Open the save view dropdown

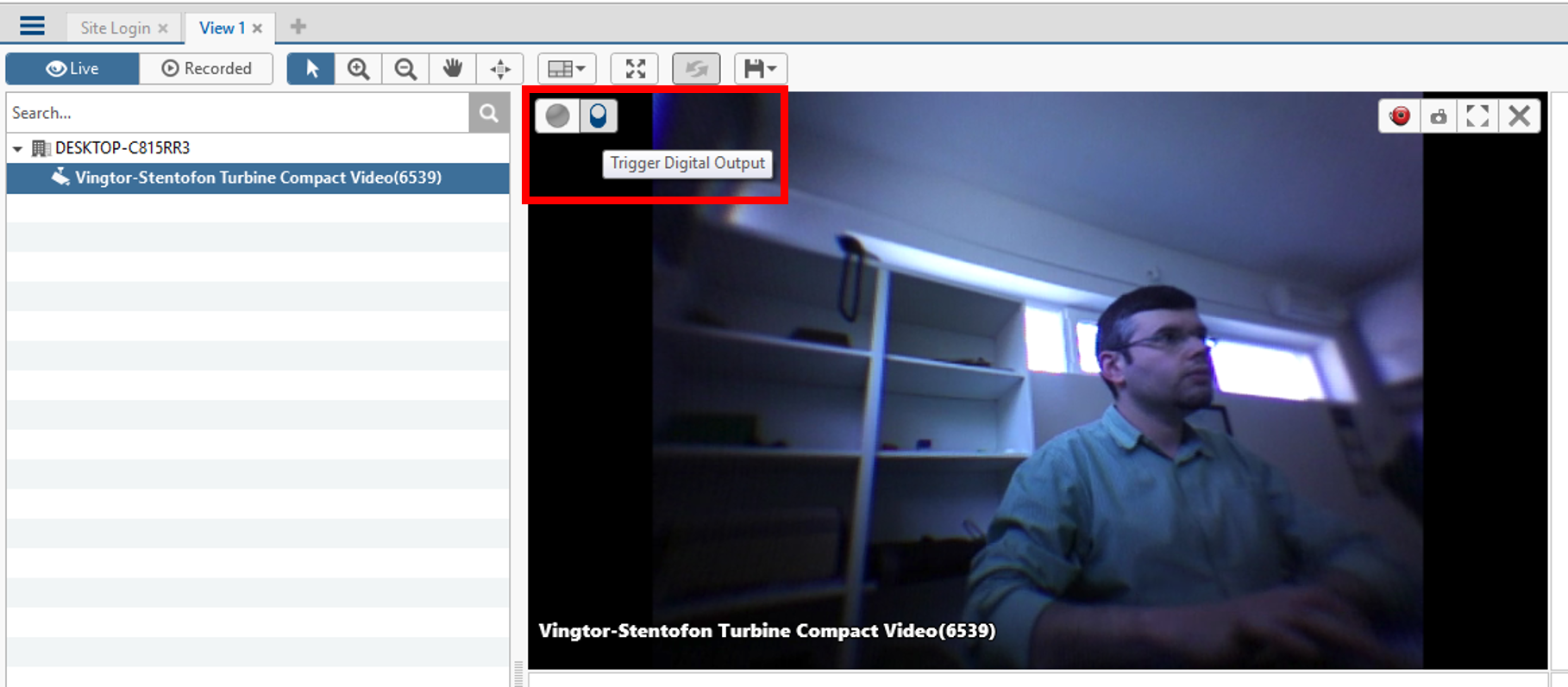pyautogui.click(x=760, y=69)
